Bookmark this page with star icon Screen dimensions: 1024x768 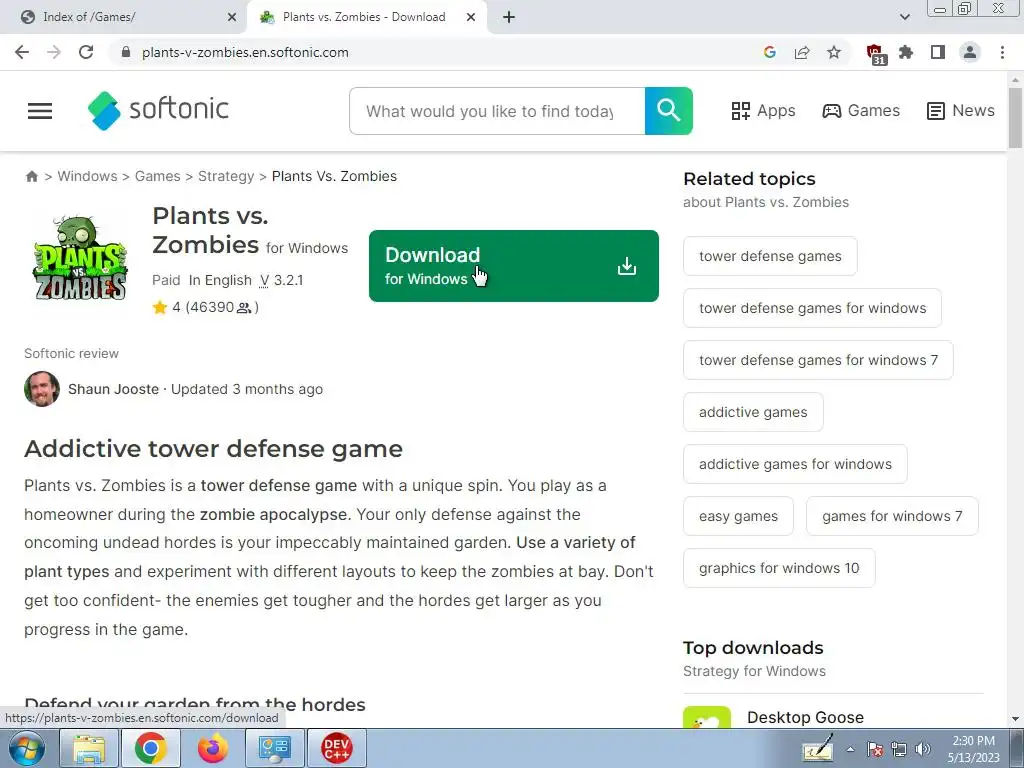point(834,52)
